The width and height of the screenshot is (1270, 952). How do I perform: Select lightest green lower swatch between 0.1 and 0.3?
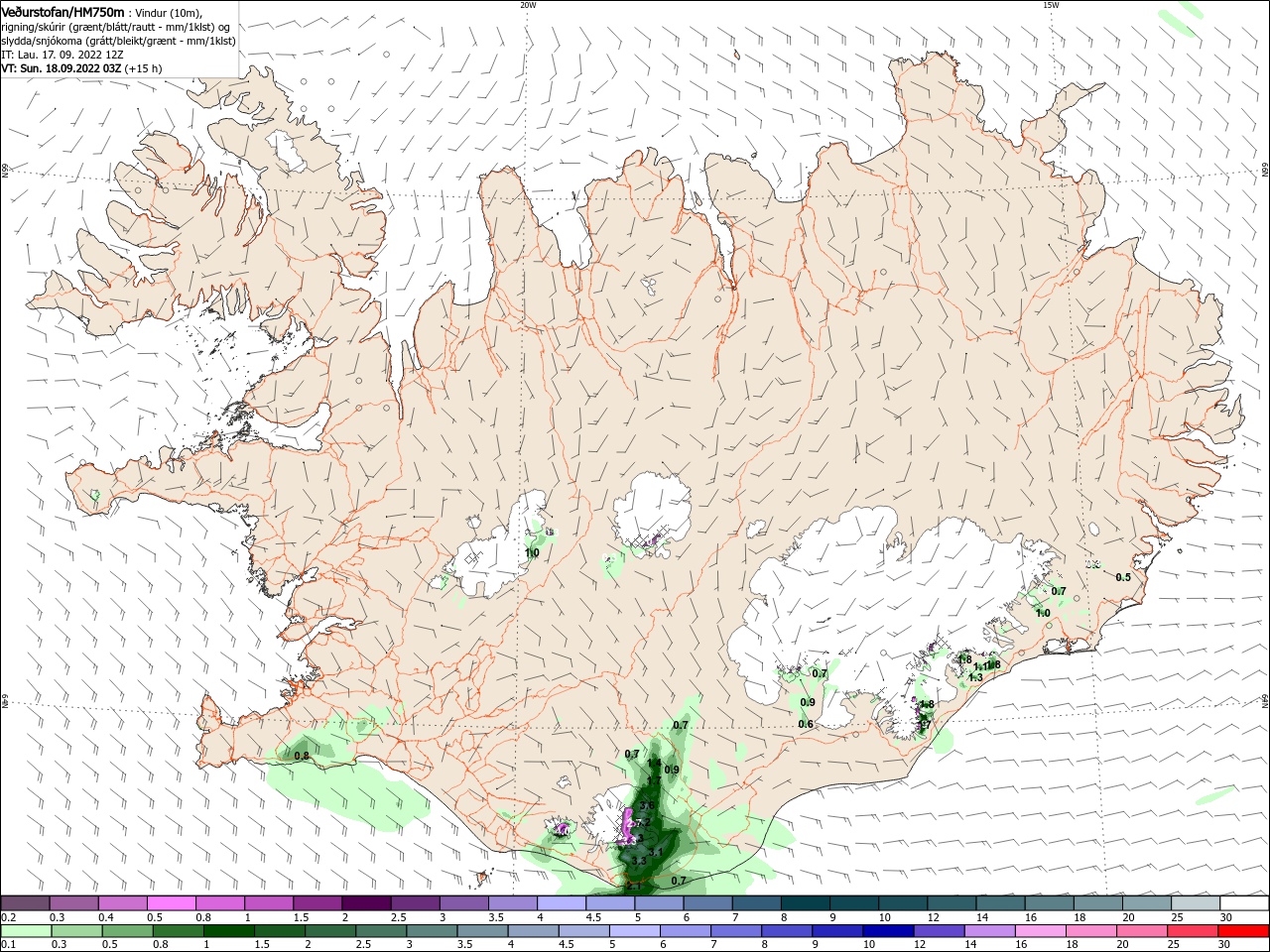pyautogui.click(x=26, y=931)
